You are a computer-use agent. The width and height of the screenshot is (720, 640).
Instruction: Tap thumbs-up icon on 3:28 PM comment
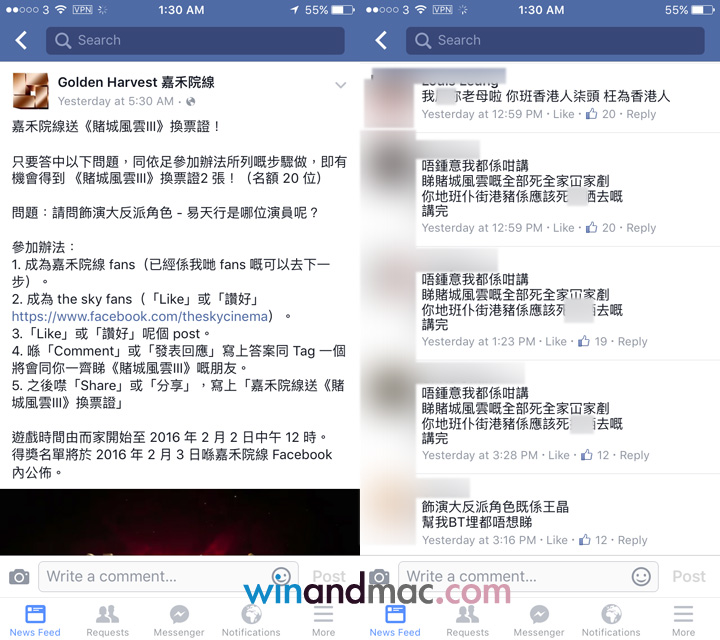point(586,455)
